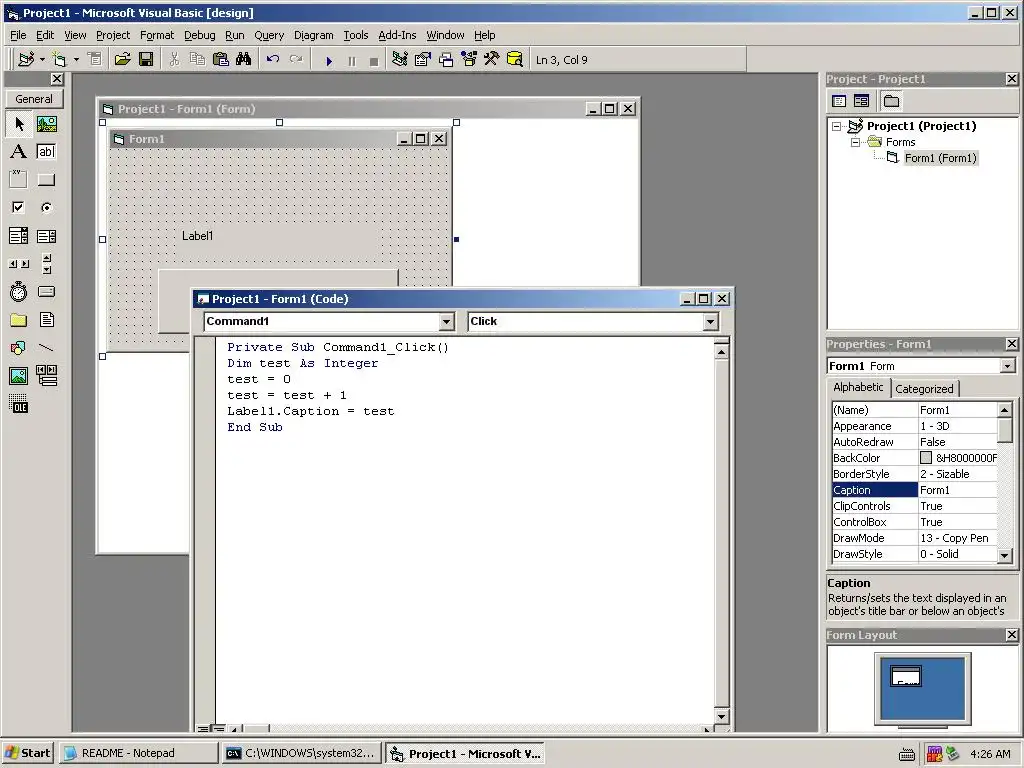This screenshot has width=1024, height=768.
Task: Open the Add-Ins menu
Action: coord(397,35)
